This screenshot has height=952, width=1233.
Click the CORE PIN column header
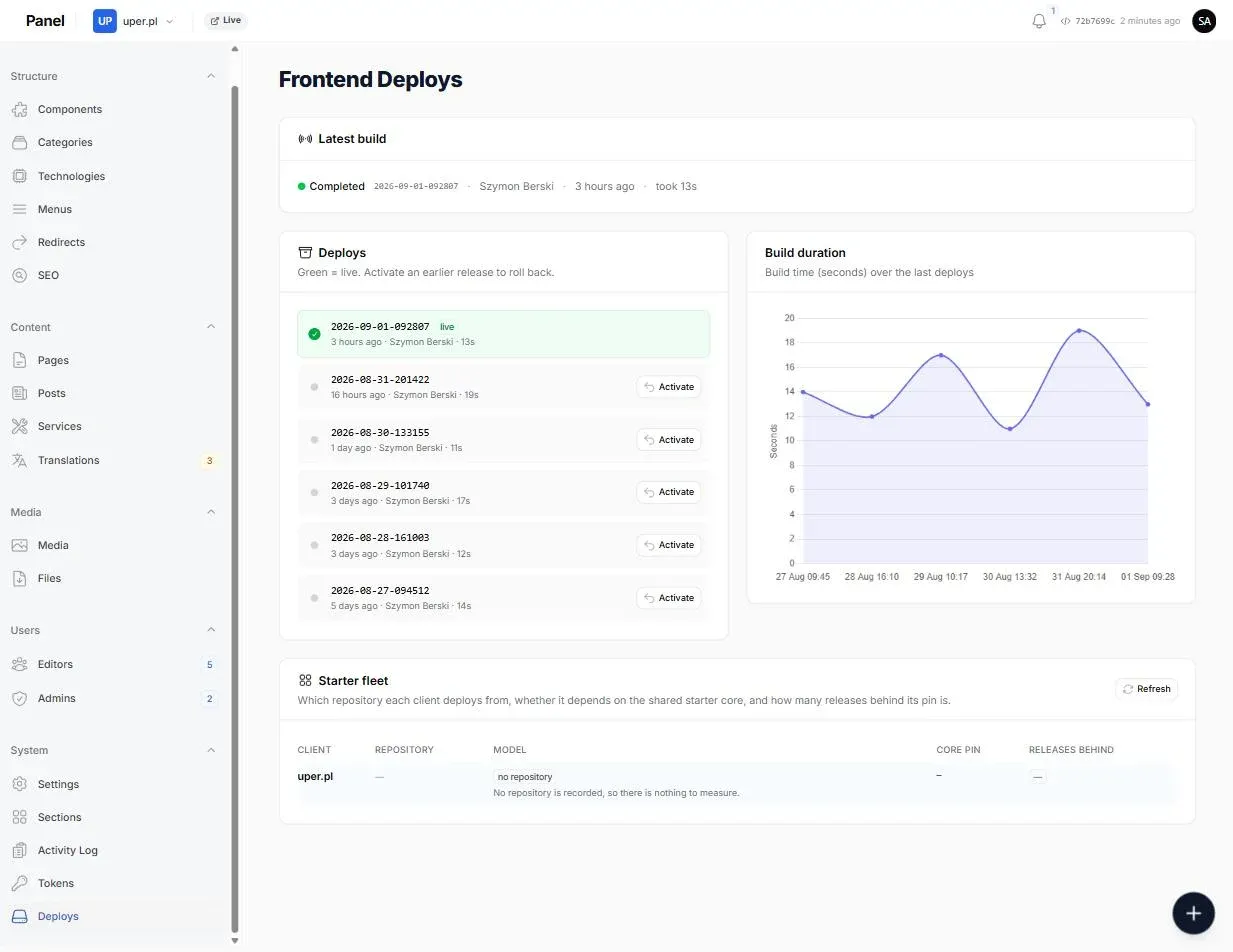click(x=958, y=750)
